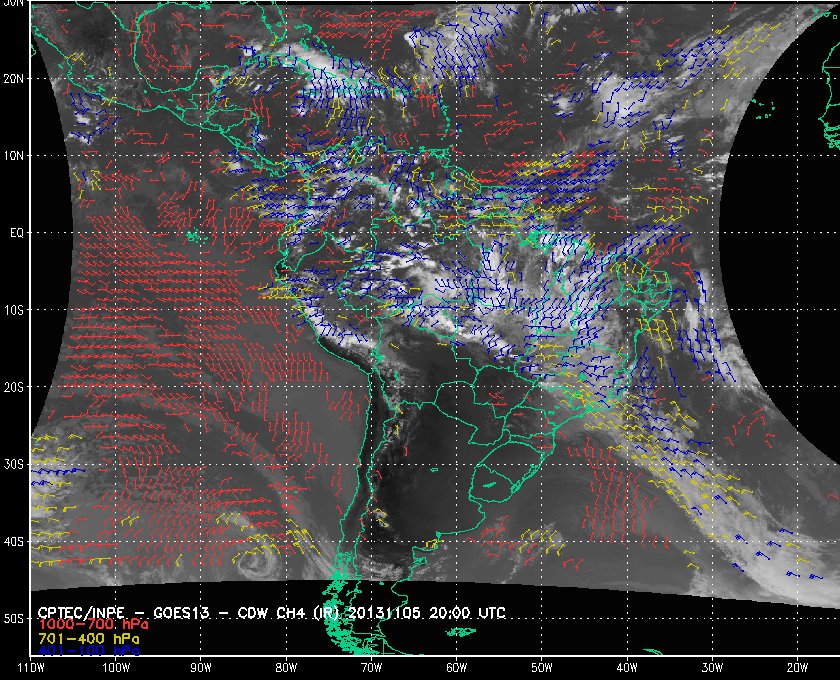840x680 pixels.
Task: Click the 70W longitude label
Action: coord(371,667)
